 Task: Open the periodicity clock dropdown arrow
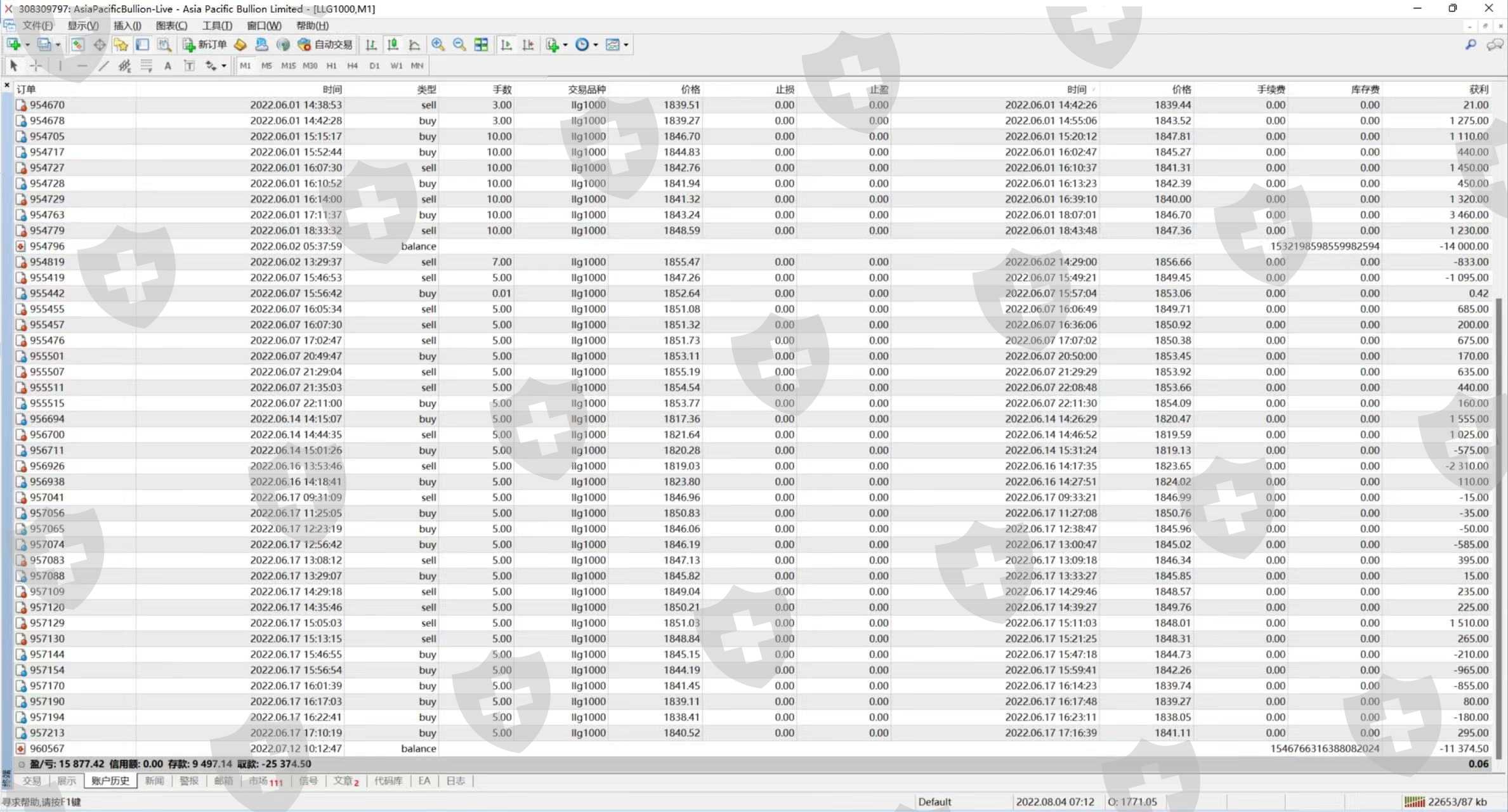click(x=595, y=45)
